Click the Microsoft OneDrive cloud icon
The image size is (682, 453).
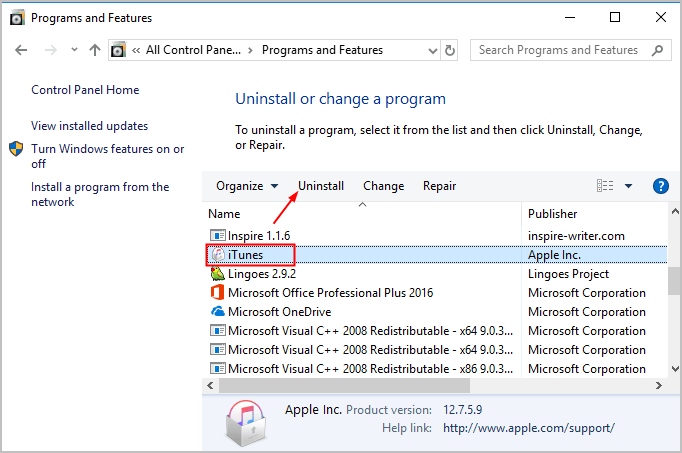coord(217,312)
